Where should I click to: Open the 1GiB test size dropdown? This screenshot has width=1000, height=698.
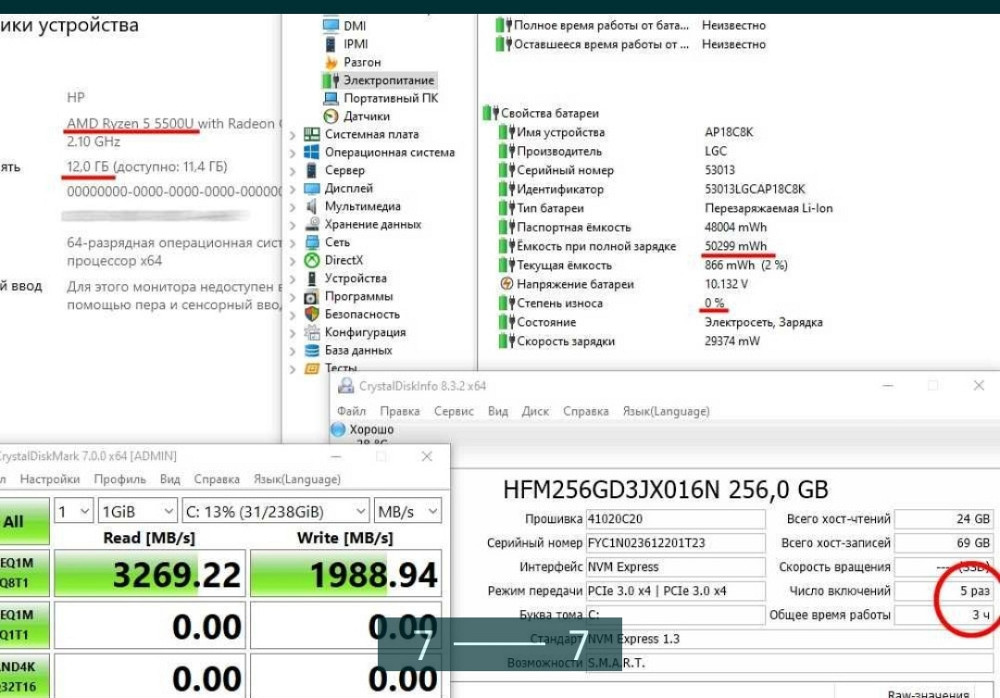point(138,511)
